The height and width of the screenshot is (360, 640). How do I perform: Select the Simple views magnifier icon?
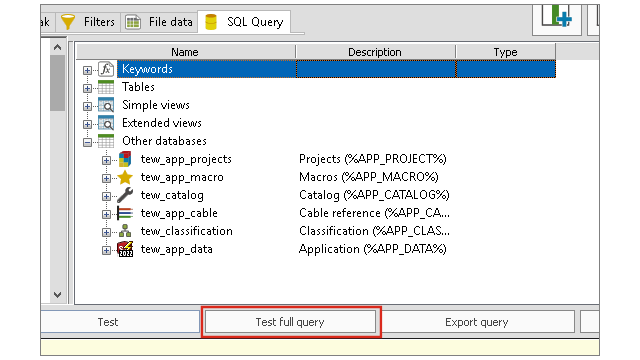point(106,105)
